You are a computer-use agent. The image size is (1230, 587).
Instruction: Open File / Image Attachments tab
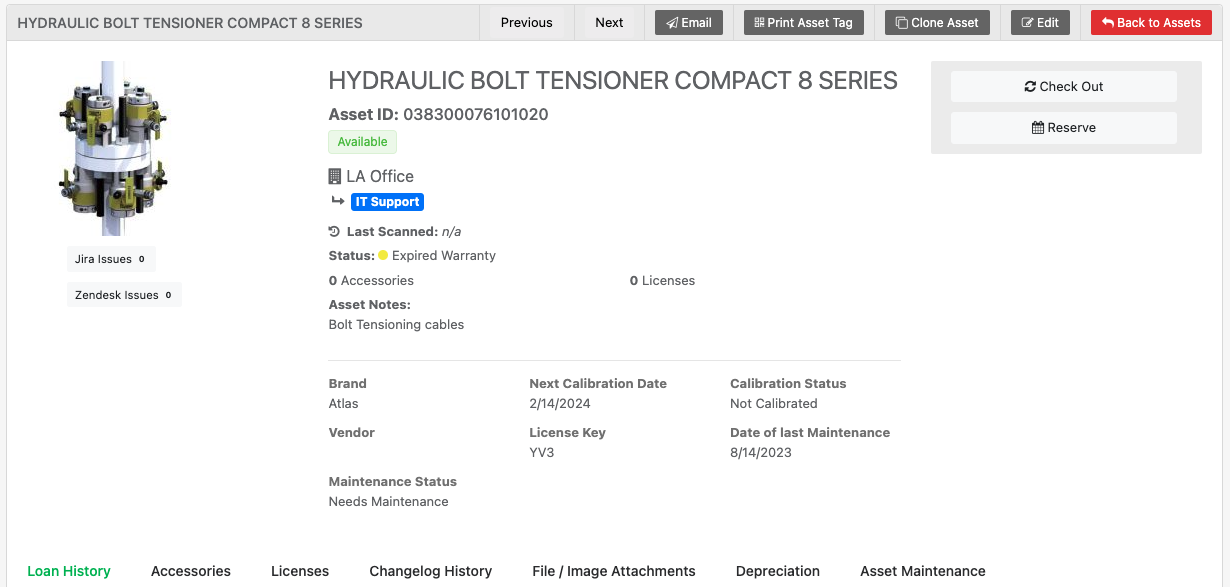point(614,571)
